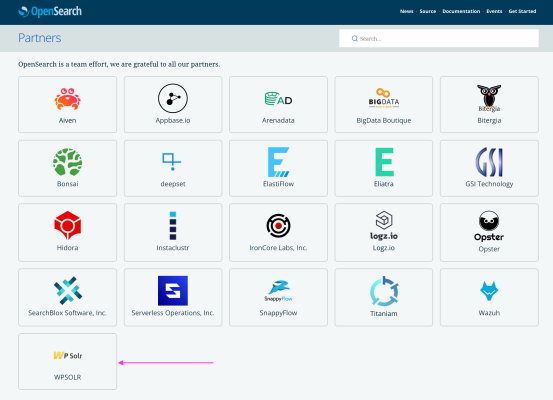Open the Wazuh name link
The width and height of the screenshot is (553, 400).
point(489,313)
